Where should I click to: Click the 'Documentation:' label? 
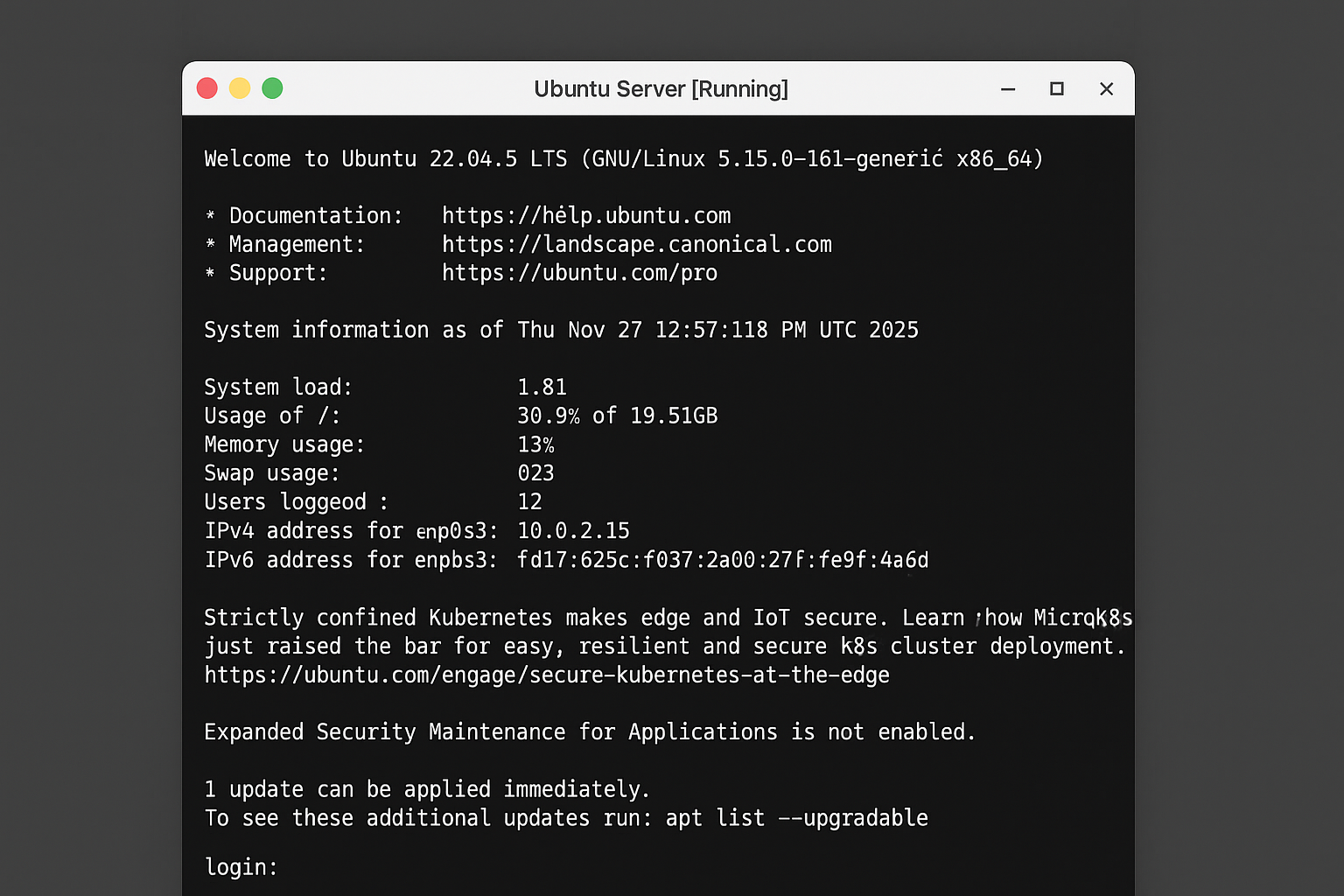point(316,215)
